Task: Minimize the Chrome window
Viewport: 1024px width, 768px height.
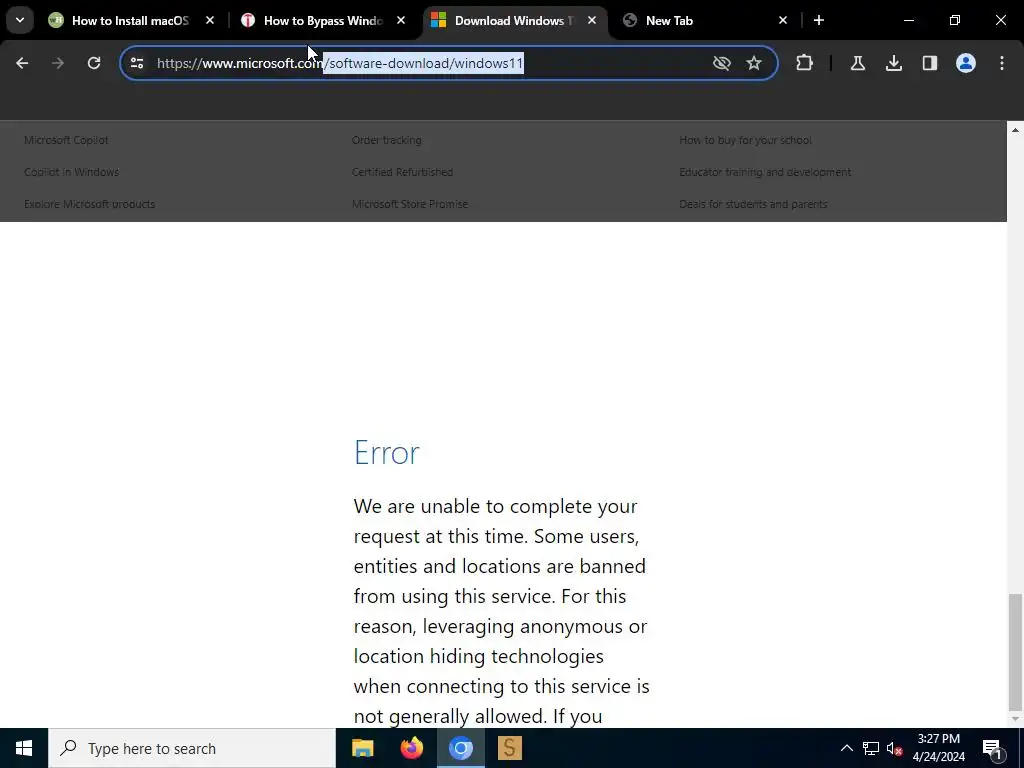Action: (908, 21)
